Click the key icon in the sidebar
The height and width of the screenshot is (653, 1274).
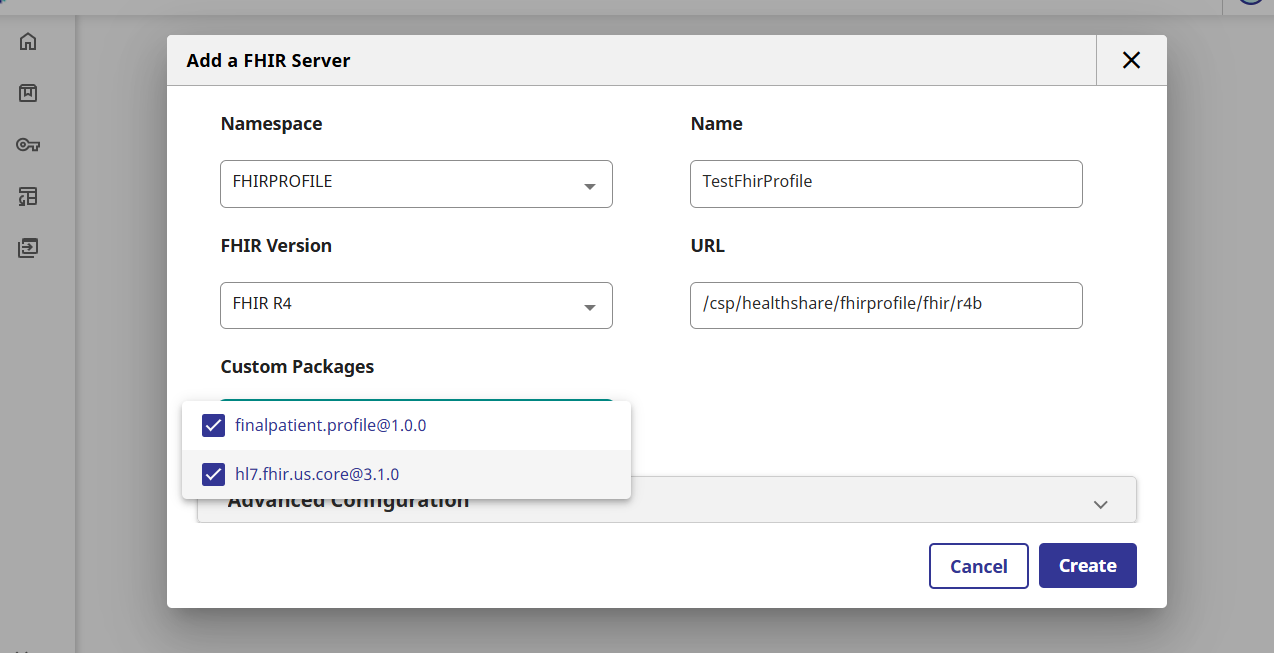click(x=28, y=145)
